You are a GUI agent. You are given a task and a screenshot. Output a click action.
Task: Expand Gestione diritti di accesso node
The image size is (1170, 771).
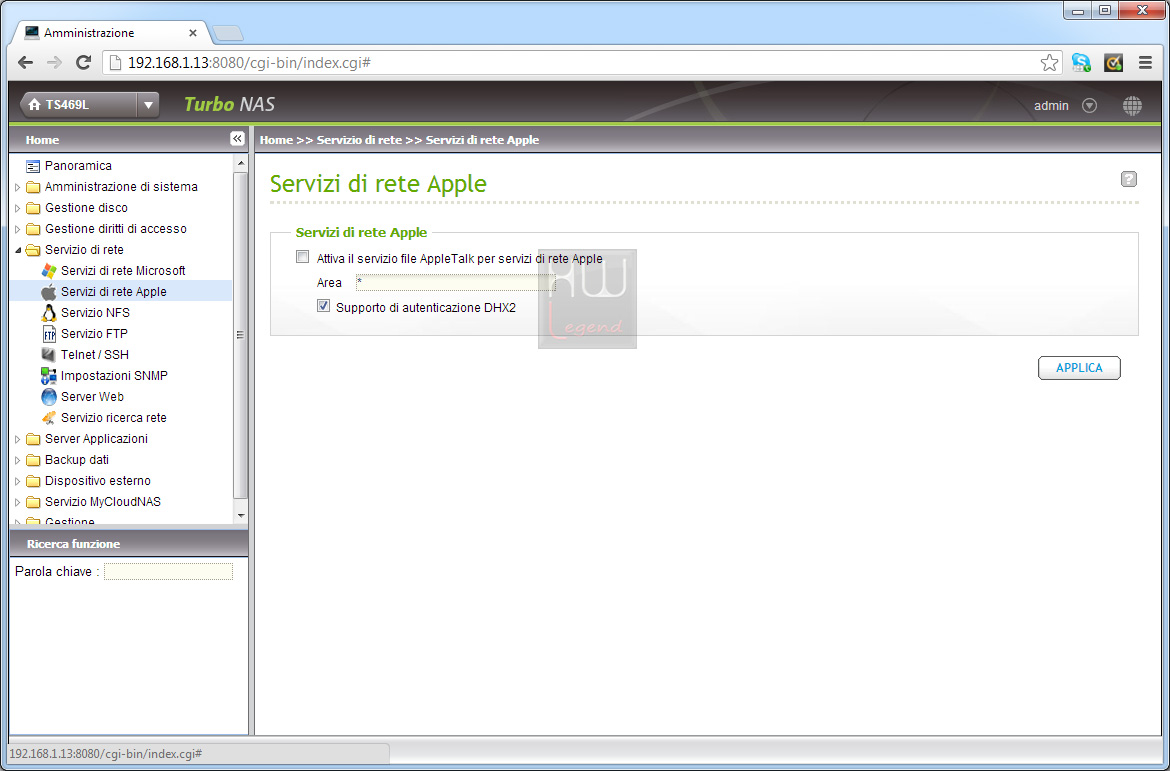[18, 229]
